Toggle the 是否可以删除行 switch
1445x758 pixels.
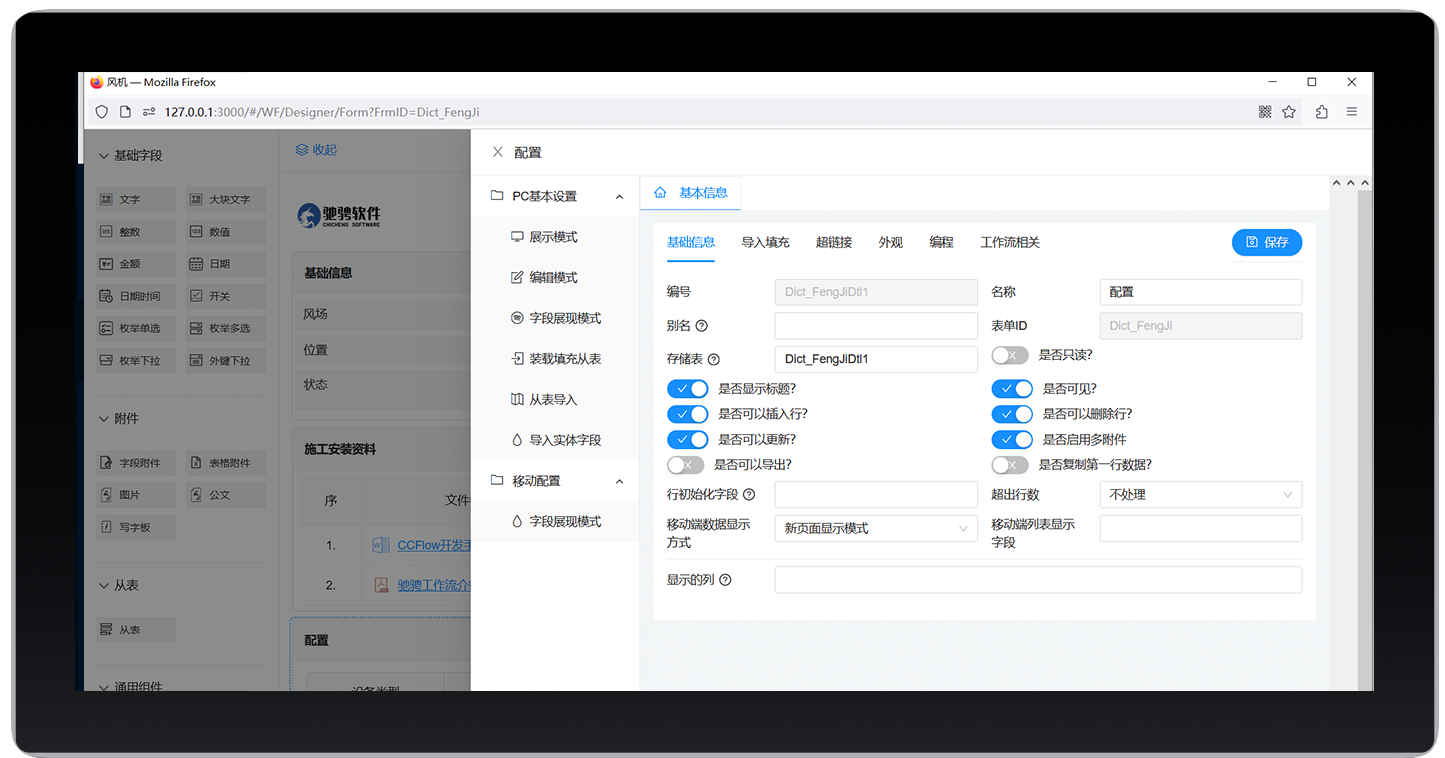coord(1012,414)
